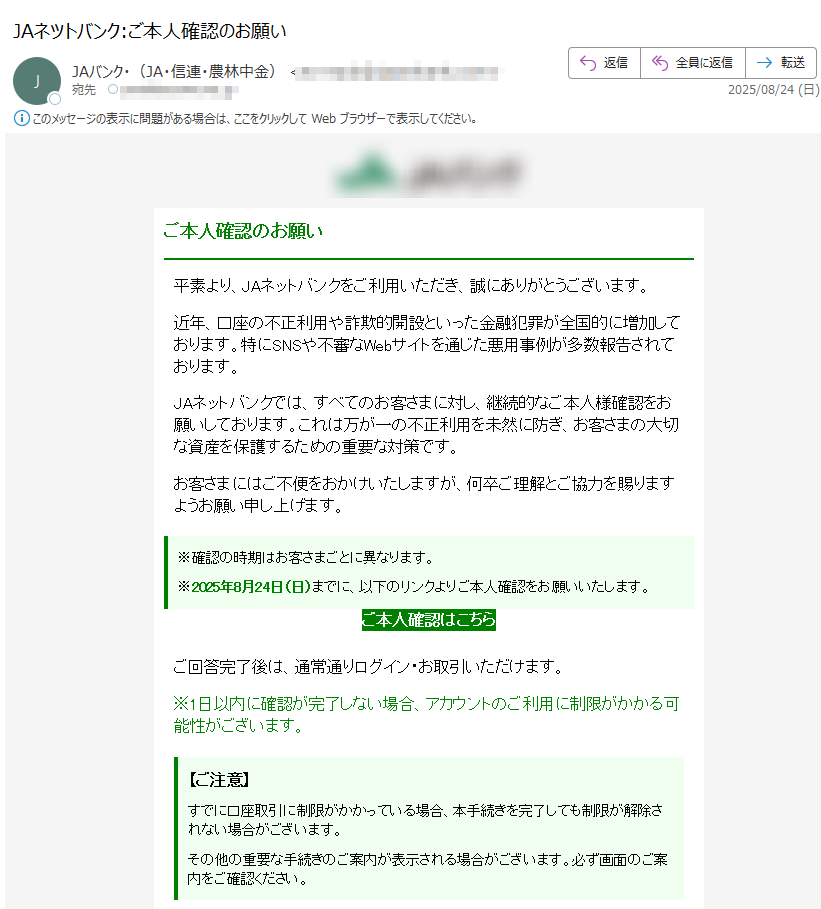Click the email subject JAネットバンク:ご本人確認のお願い
Screen dimensions: 821x909
[x=150, y=31]
